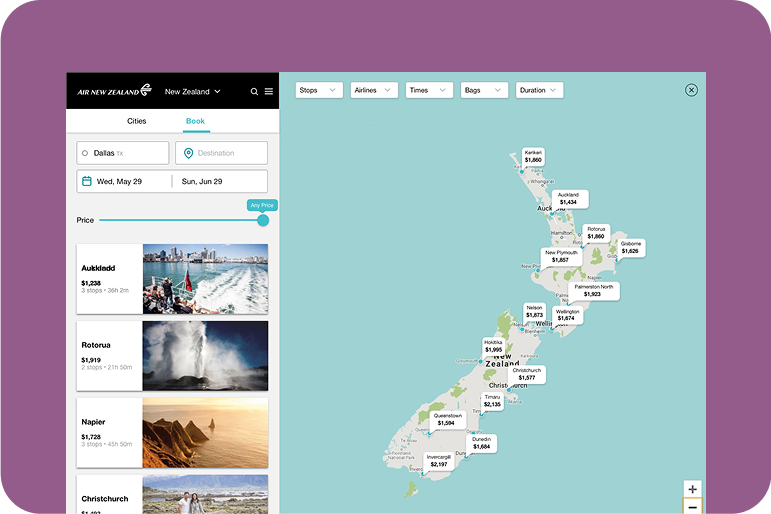Click the Timaru $2,135 map label
The image size is (771, 514).
tap(492, 401)
